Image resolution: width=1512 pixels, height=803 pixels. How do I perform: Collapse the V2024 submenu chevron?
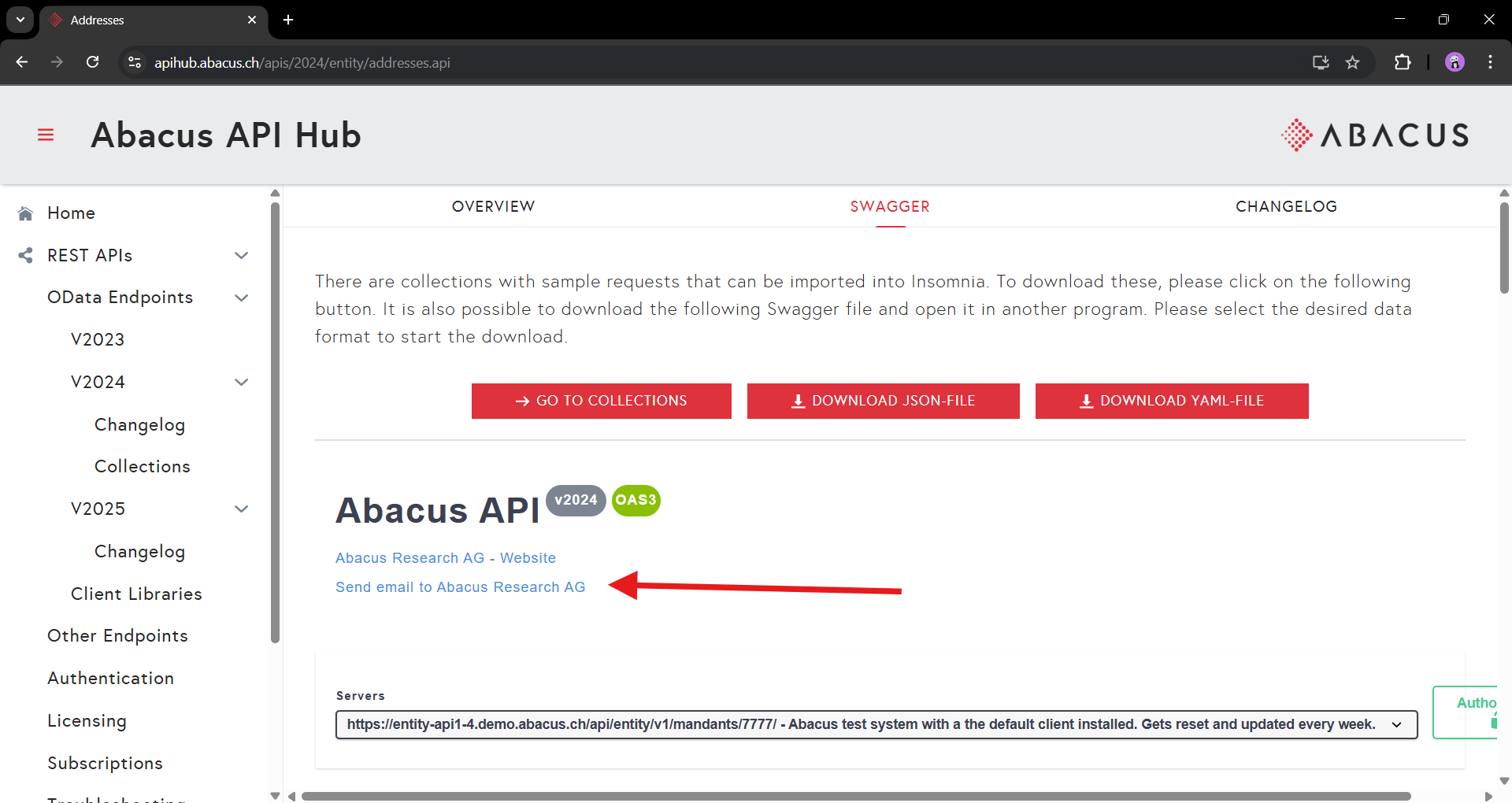coord(242,383)
